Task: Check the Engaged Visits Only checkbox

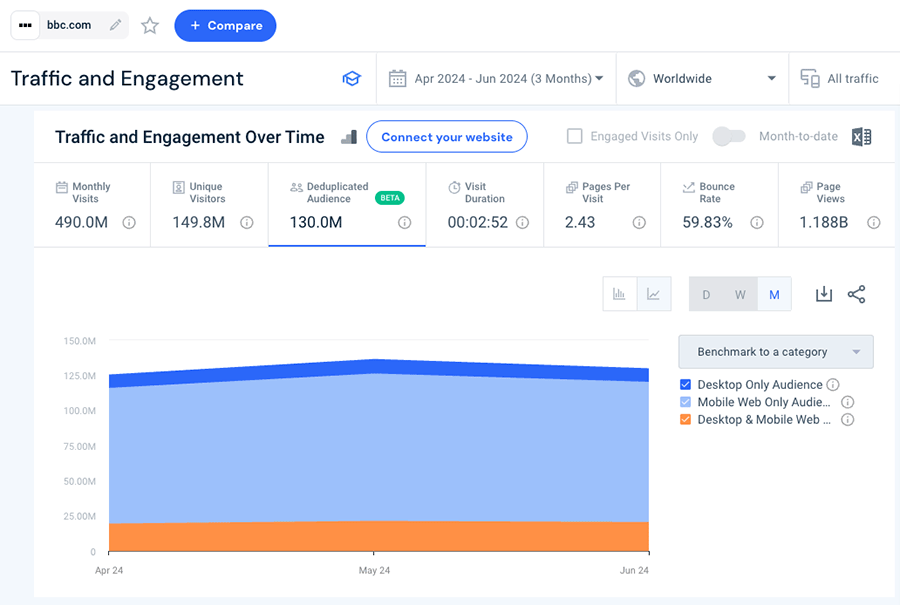Action: click(575, 136)
